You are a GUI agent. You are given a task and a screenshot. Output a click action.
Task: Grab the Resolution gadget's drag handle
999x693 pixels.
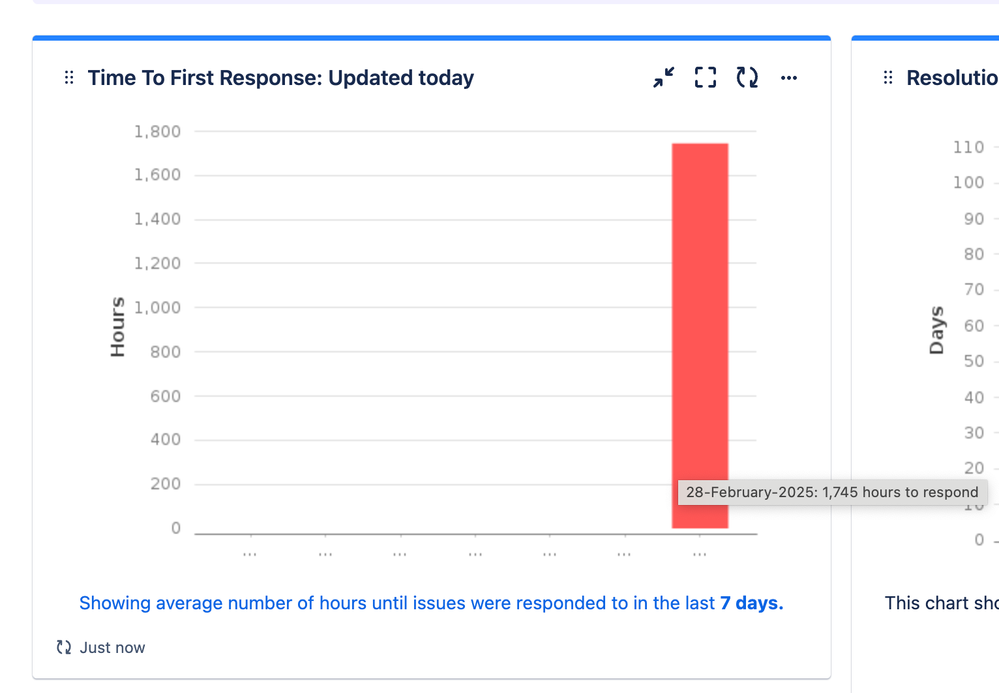click(886, 77)
